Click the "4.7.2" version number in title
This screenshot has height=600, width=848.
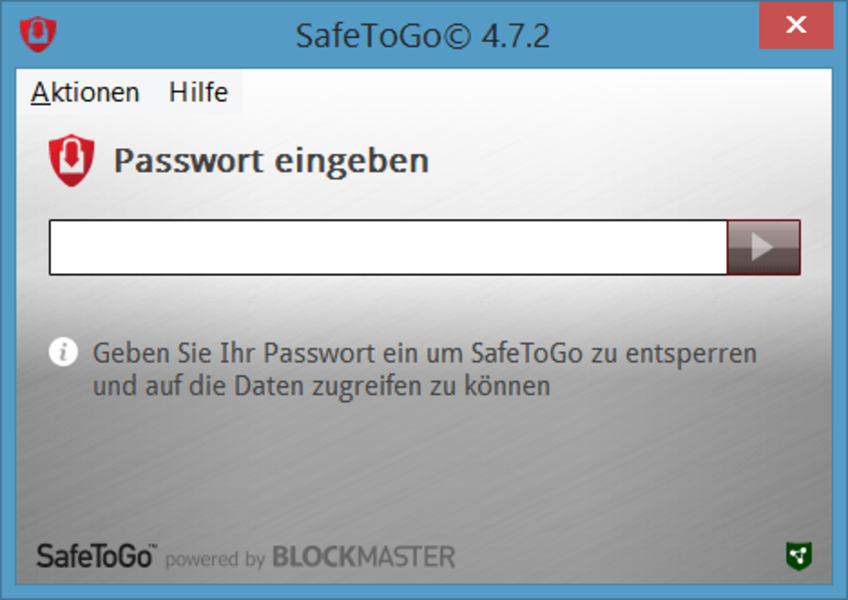tap(515, 36)
